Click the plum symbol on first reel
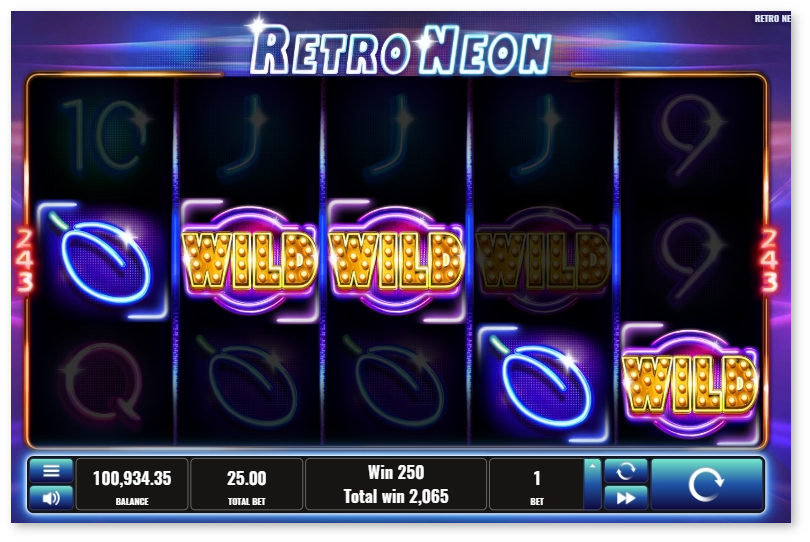The height and width of the screenshot is (542, 810). [102, 260]
